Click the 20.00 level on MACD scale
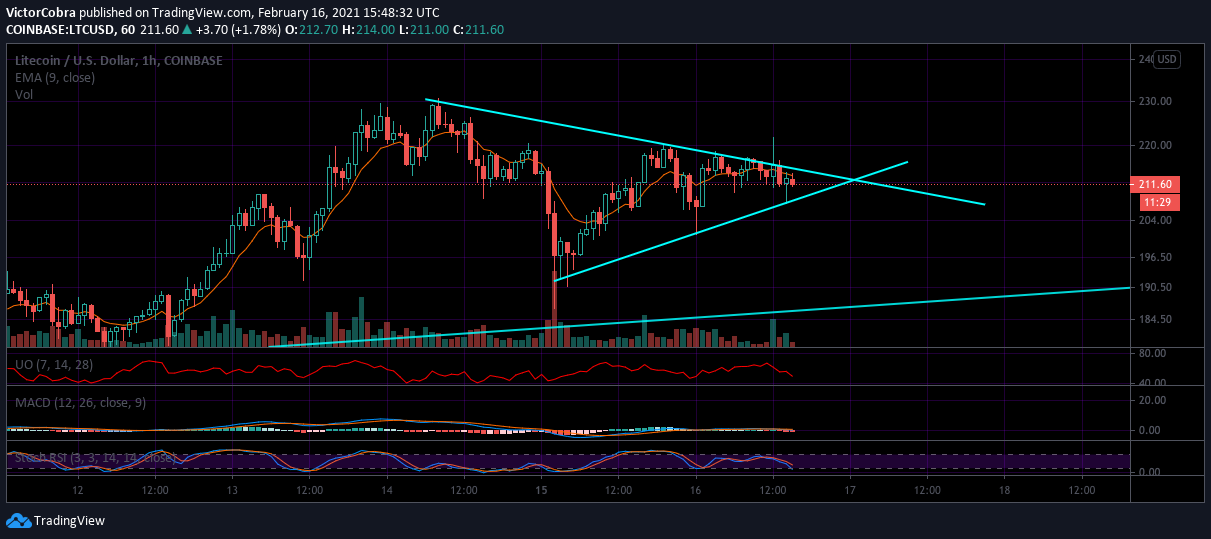The width and height of the screenshot is (1211, 539). (1152, 401)
